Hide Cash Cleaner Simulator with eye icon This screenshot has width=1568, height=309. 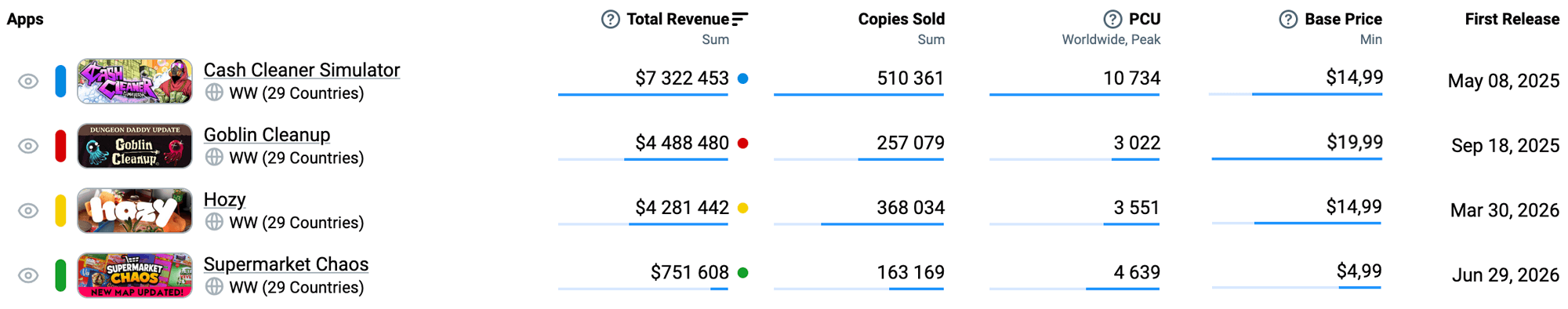pyautogui.click(x=28, y=82)
